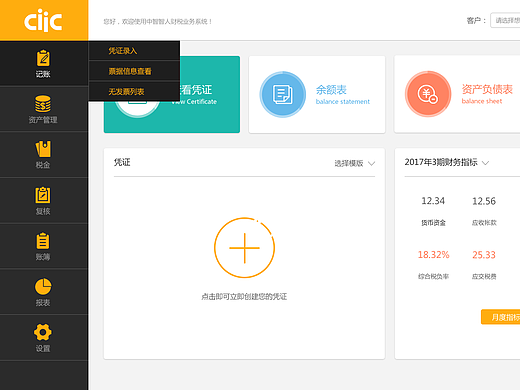Open the 余额表 balance statement link
Image resolution: width=520 pixels, height=390 pixels.
tap(343, 94)
